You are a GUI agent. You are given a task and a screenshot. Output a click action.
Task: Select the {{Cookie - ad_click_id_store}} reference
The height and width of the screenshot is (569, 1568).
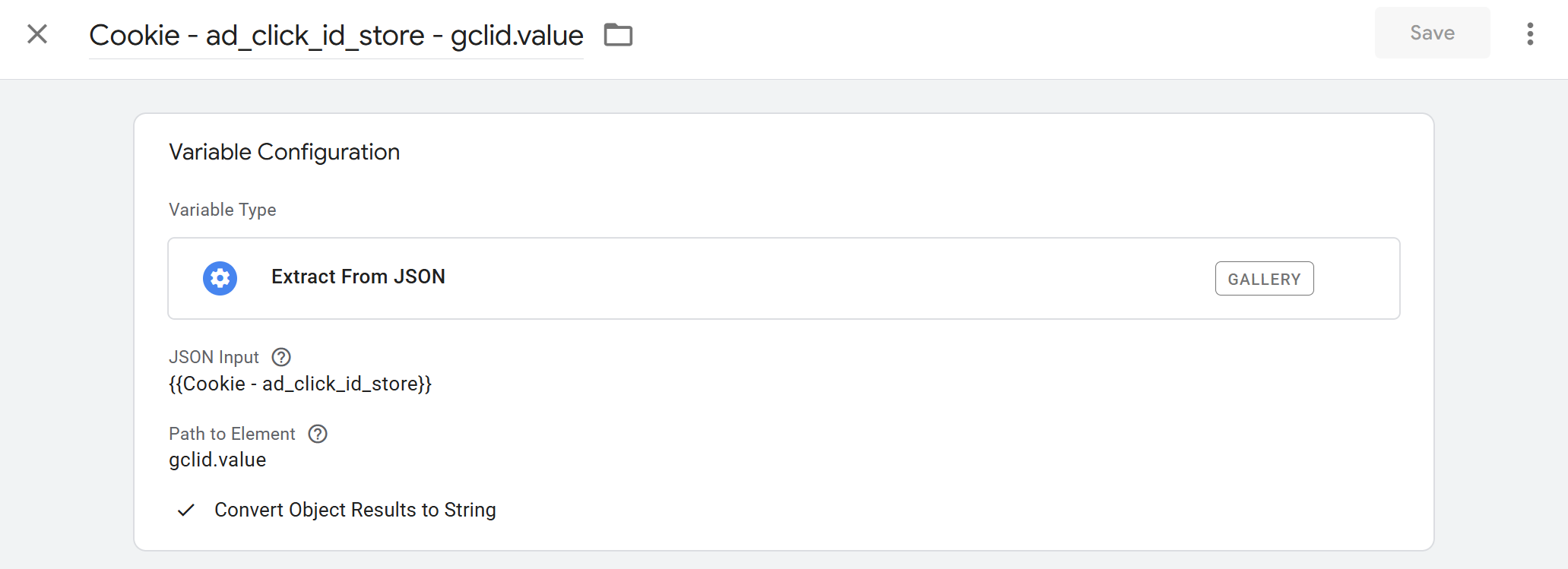pos(300,384)
